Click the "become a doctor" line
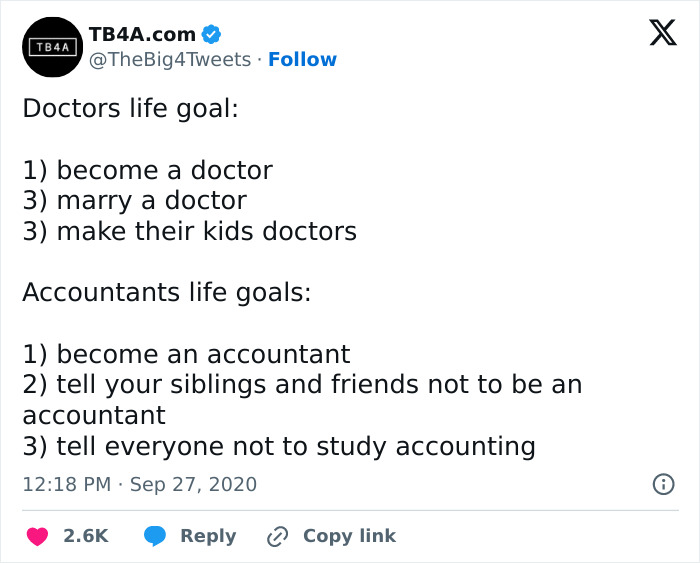The image size is (700, 563). click(x=147, y=170)
